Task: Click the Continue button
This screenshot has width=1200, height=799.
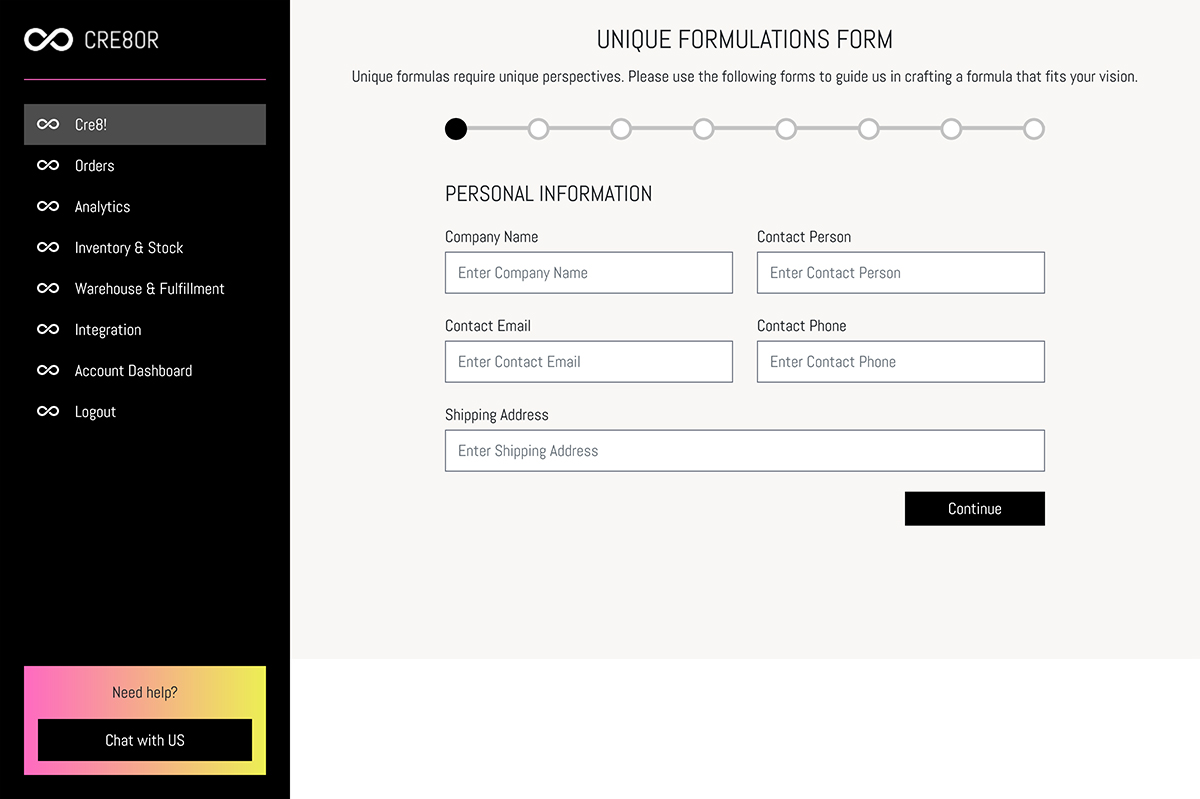Action: (x=975, y=509)
